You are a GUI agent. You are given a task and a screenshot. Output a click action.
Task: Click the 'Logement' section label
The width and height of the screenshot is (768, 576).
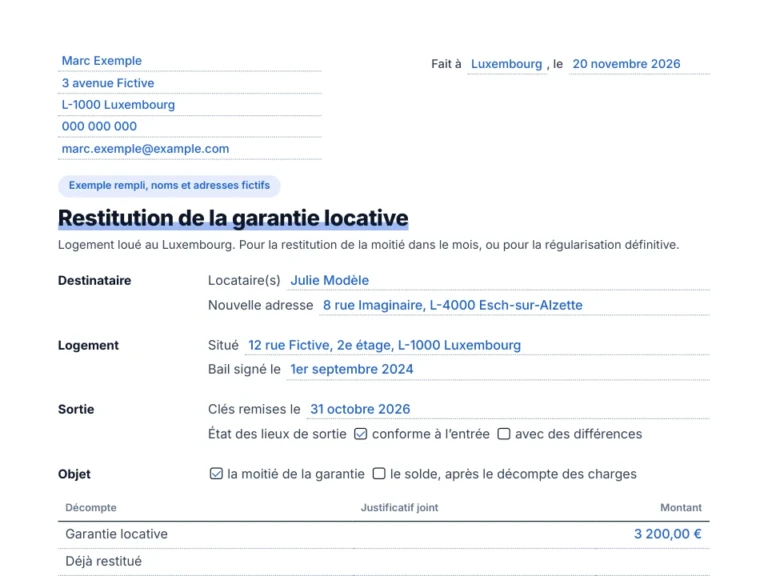click(88, 345)
